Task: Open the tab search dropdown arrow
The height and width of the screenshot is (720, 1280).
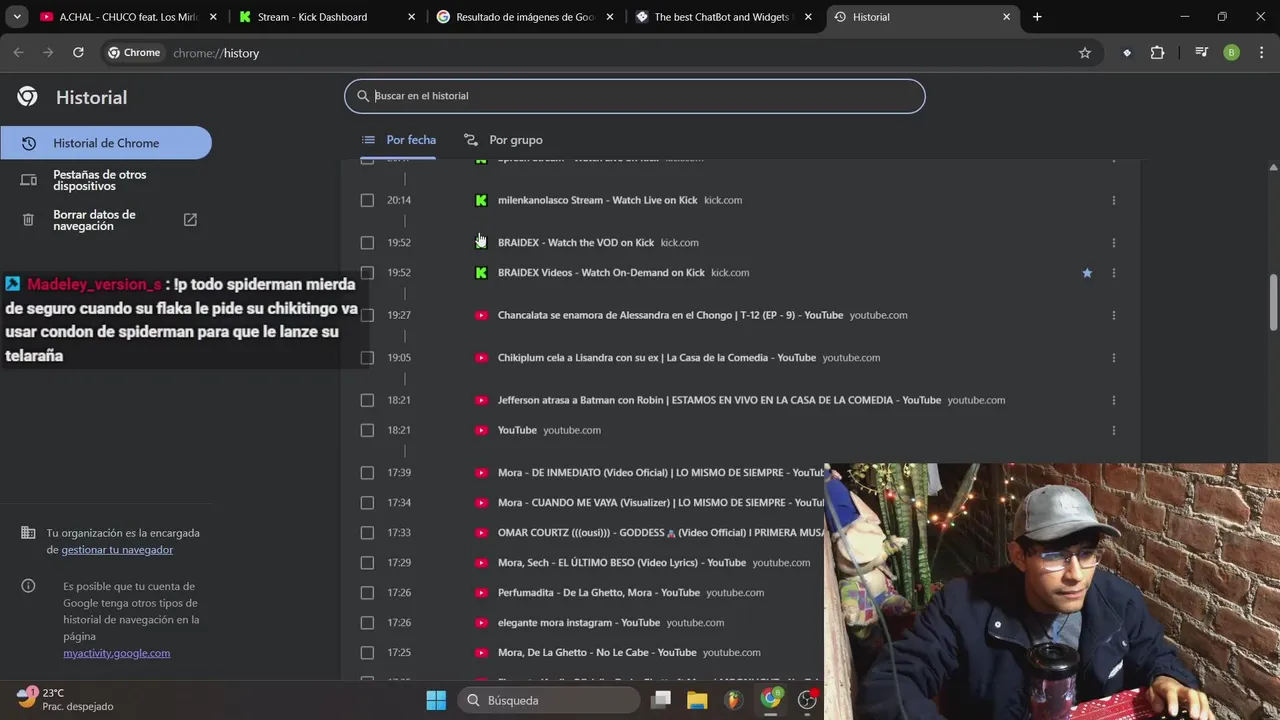Action: tap(17, 17)
